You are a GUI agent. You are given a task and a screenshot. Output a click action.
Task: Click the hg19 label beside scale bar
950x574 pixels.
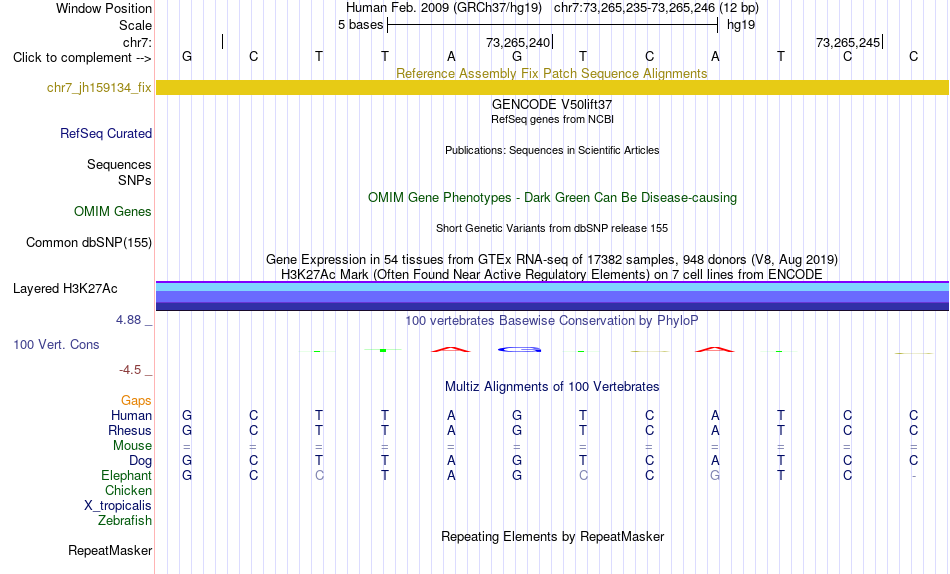coord(741,25)
